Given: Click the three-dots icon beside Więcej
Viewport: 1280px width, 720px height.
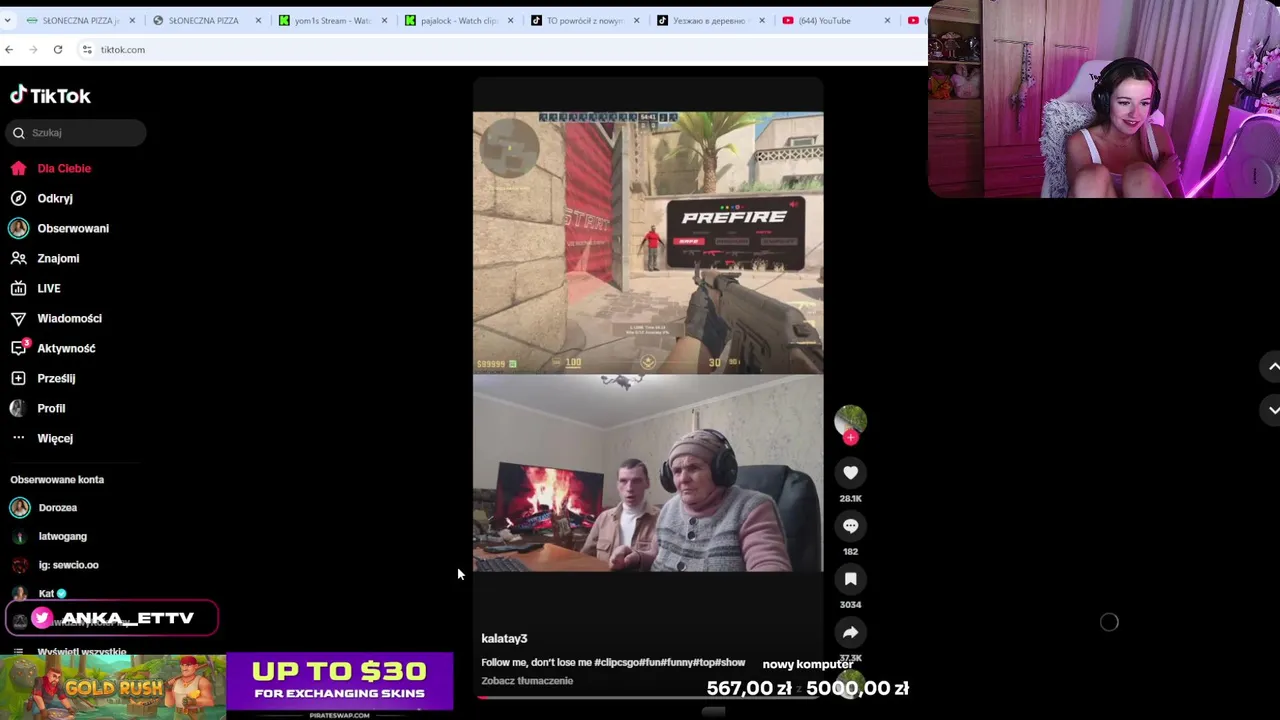Looking at the screenshot, I should click(18, 438).
